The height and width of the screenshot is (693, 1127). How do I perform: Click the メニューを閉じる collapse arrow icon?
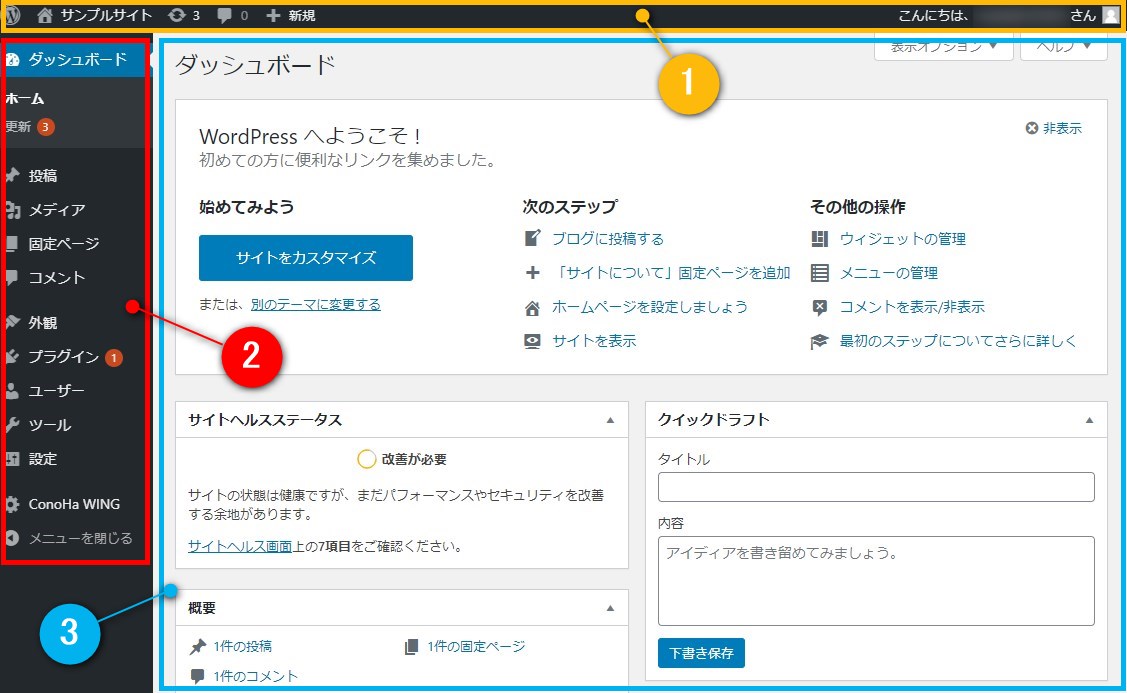[x=12, y=538]
